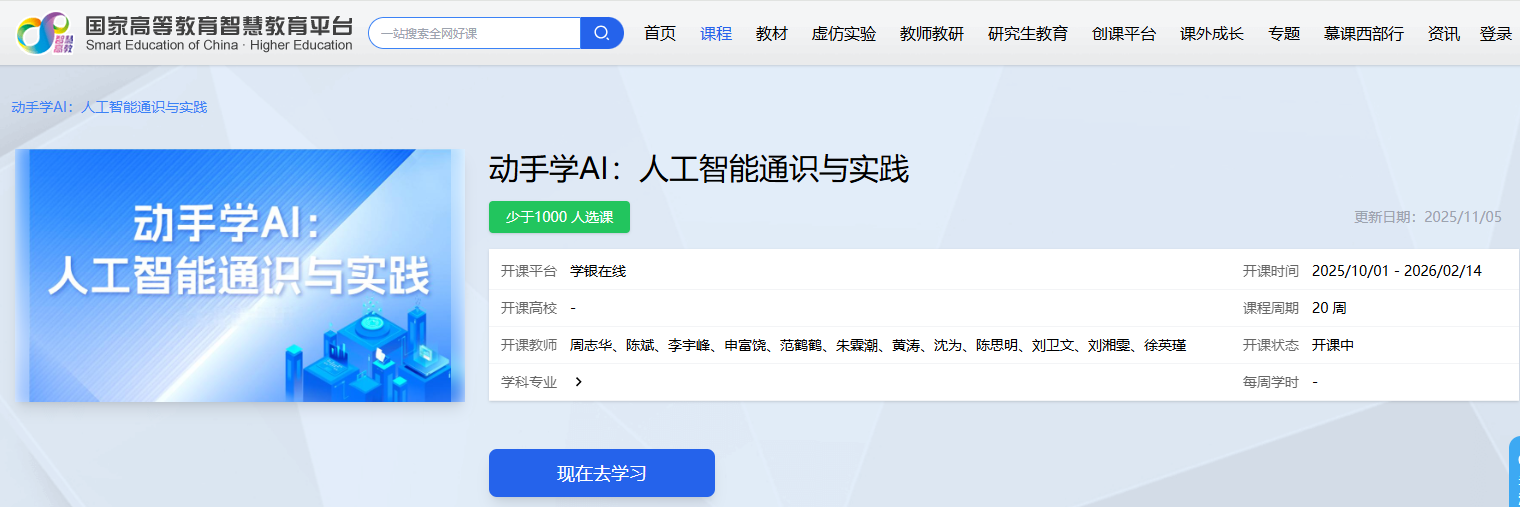Screen dimensions: 1520x507
Task: Go to 专题 section
Action: coord(1283,34)
